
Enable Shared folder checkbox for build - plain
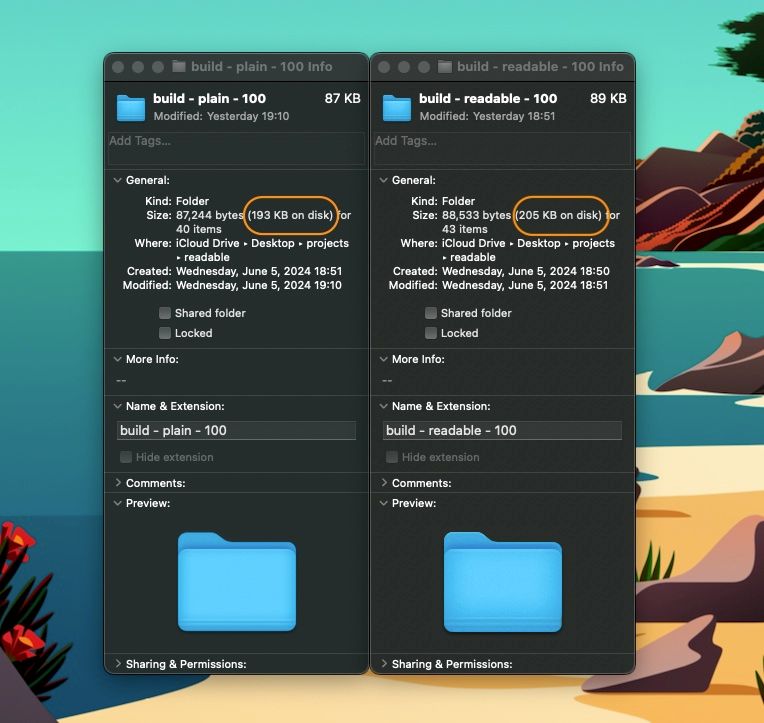[165, 313]
